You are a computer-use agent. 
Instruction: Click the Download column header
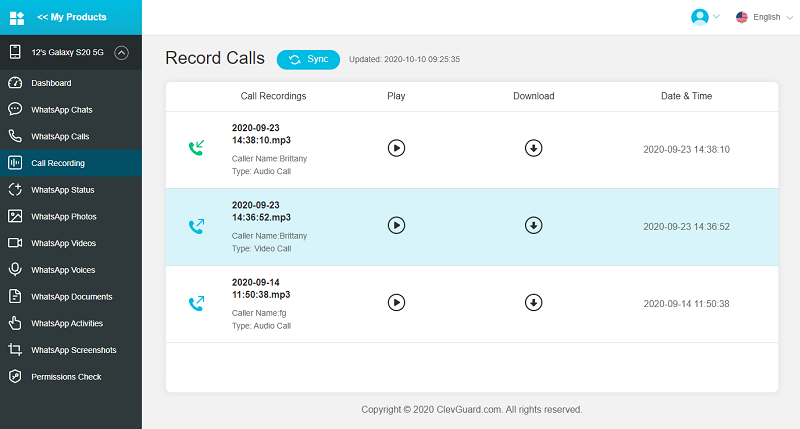(x=534, y=96)
